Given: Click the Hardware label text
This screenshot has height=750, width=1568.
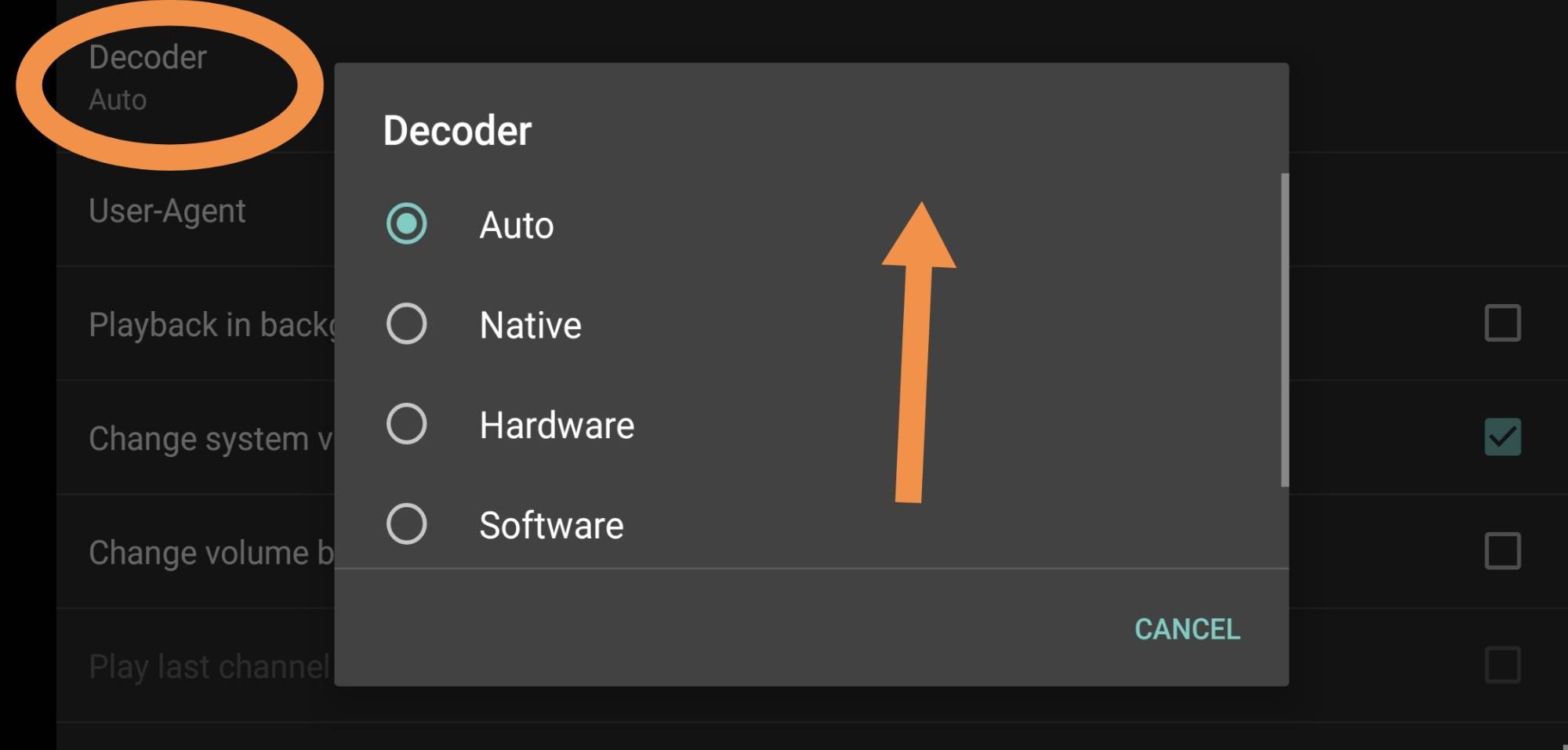Looking at the screenshot, I should pyautogui.click(x=557, y=426).
